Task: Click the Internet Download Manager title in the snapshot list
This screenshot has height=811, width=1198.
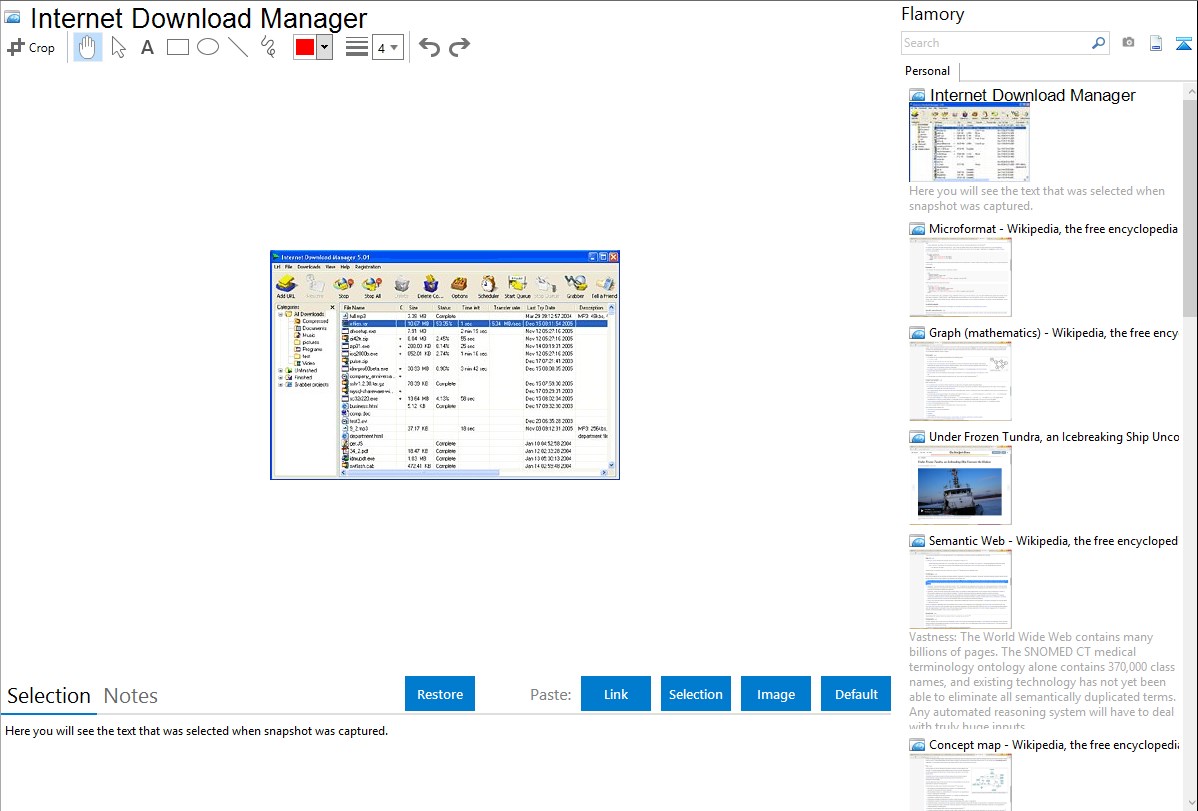Action: click(x=1032, y=96)
